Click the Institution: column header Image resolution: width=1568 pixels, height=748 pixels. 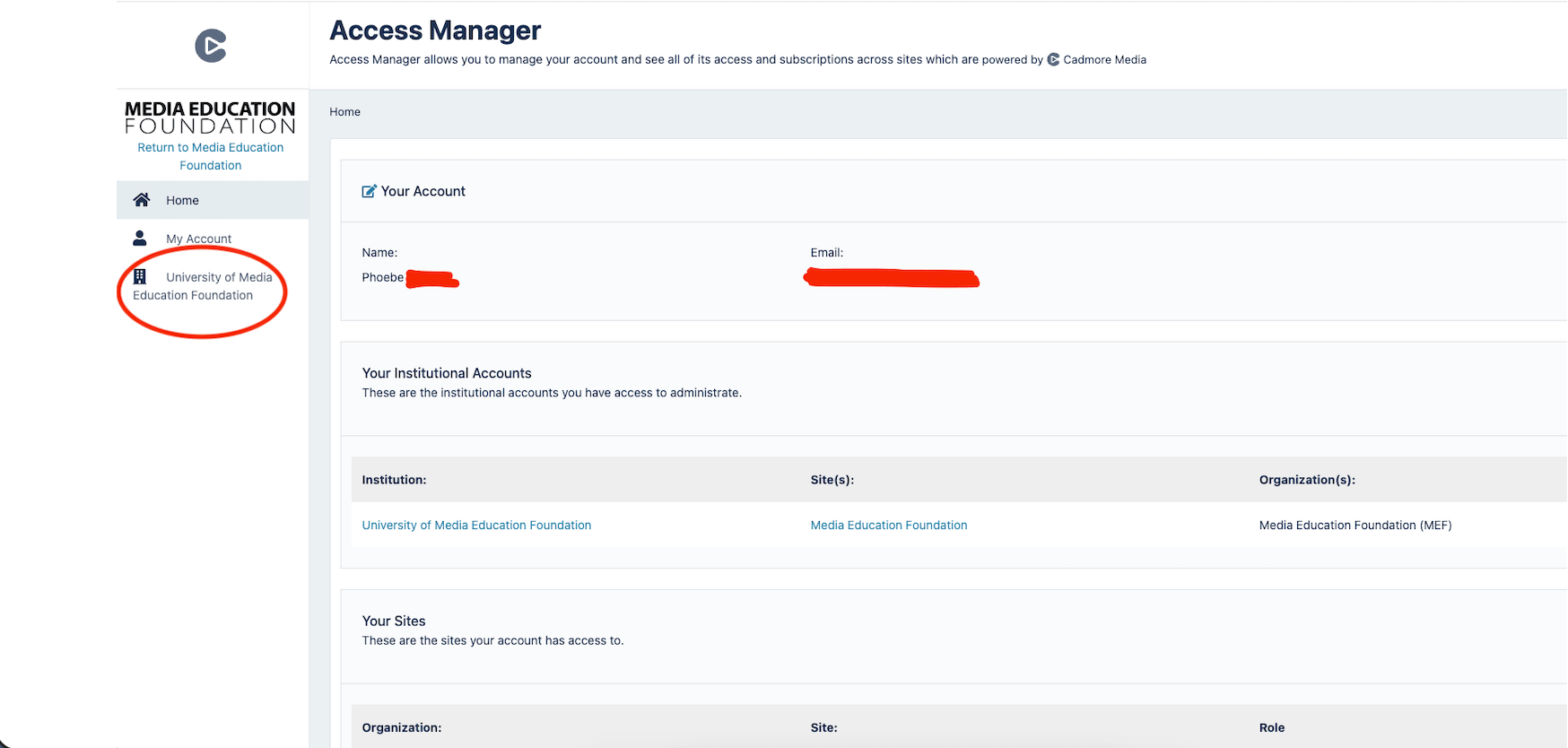(394, 480)
